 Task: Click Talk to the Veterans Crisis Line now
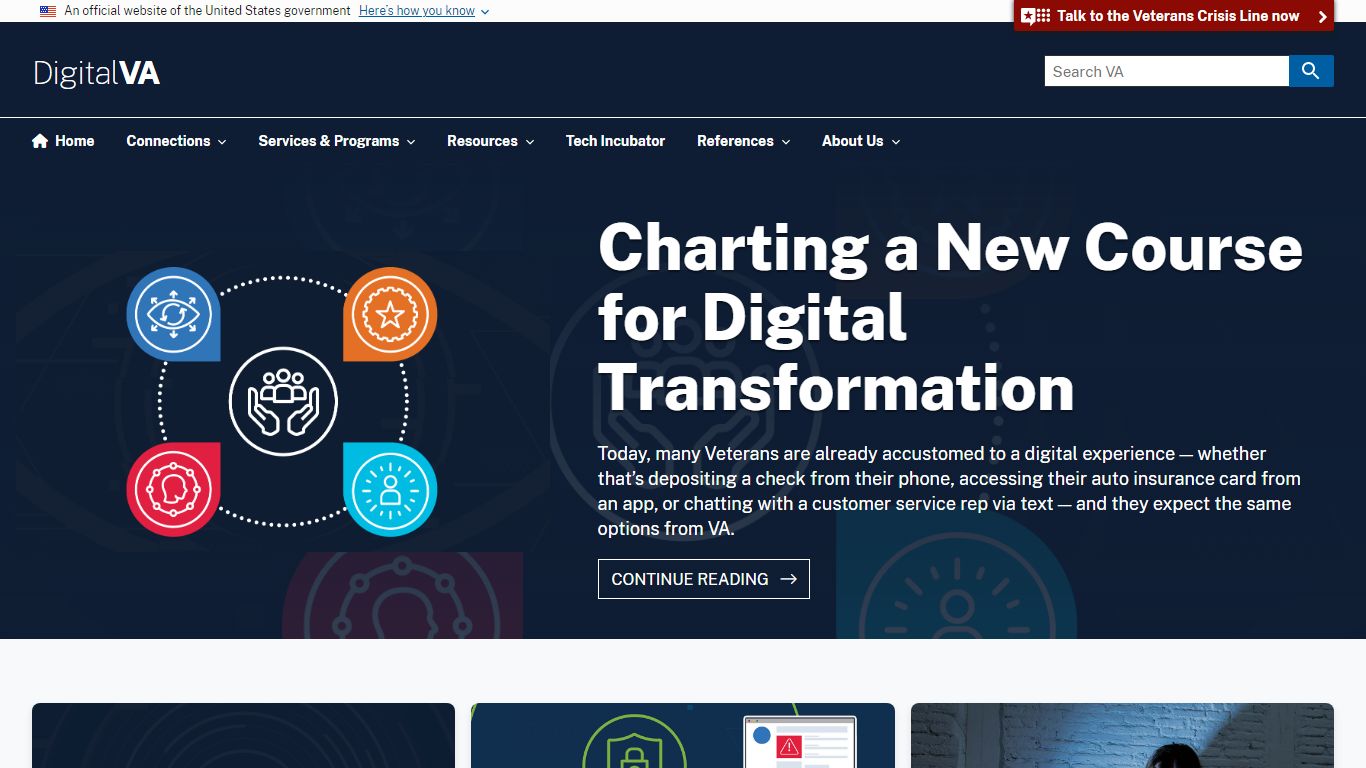1174,16
